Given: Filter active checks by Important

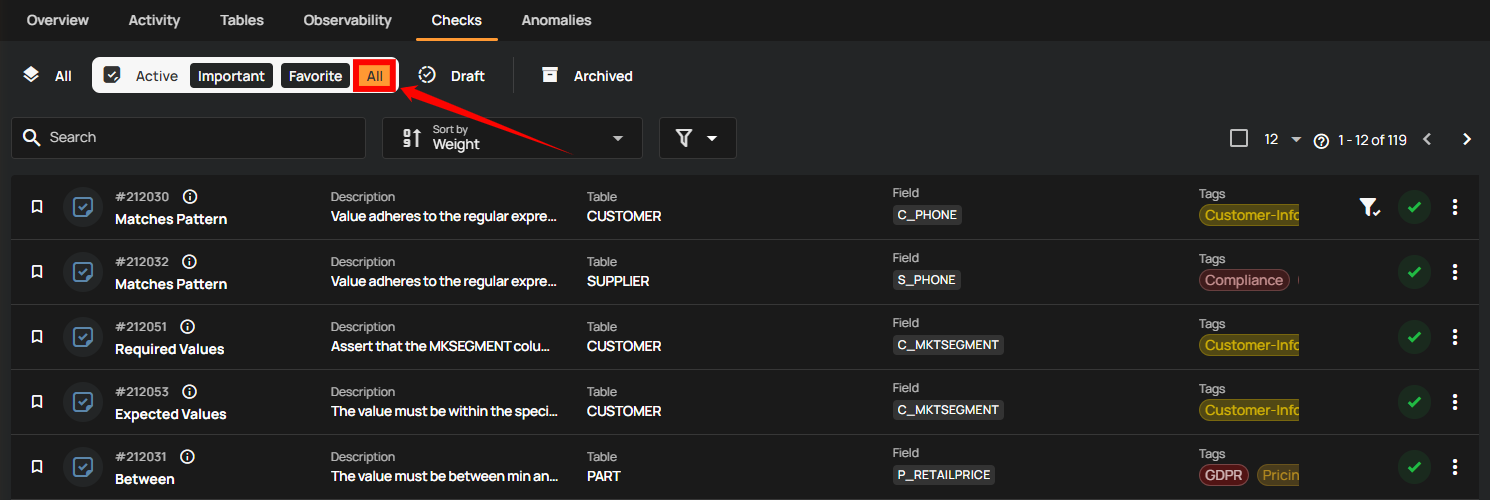Looking at the screenshot, I should tap(231, 76).
